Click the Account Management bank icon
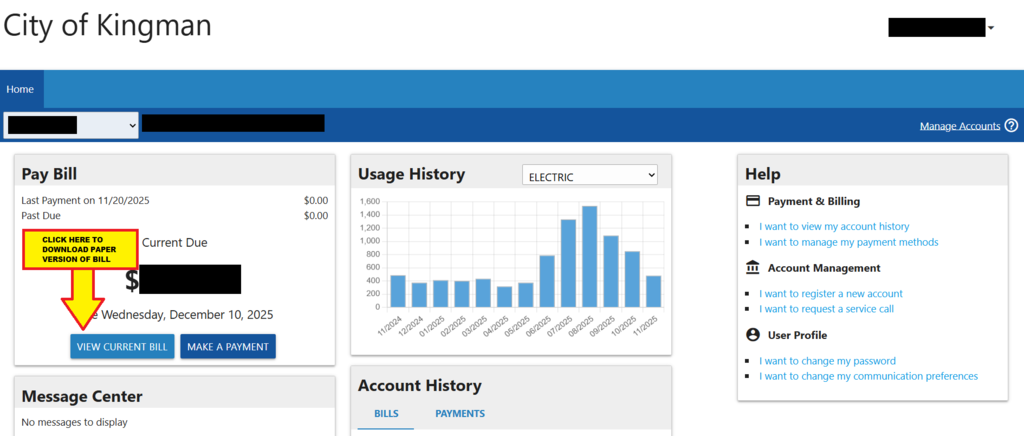This screenshot has width=1024, height=436. click(x=753, y=268)
